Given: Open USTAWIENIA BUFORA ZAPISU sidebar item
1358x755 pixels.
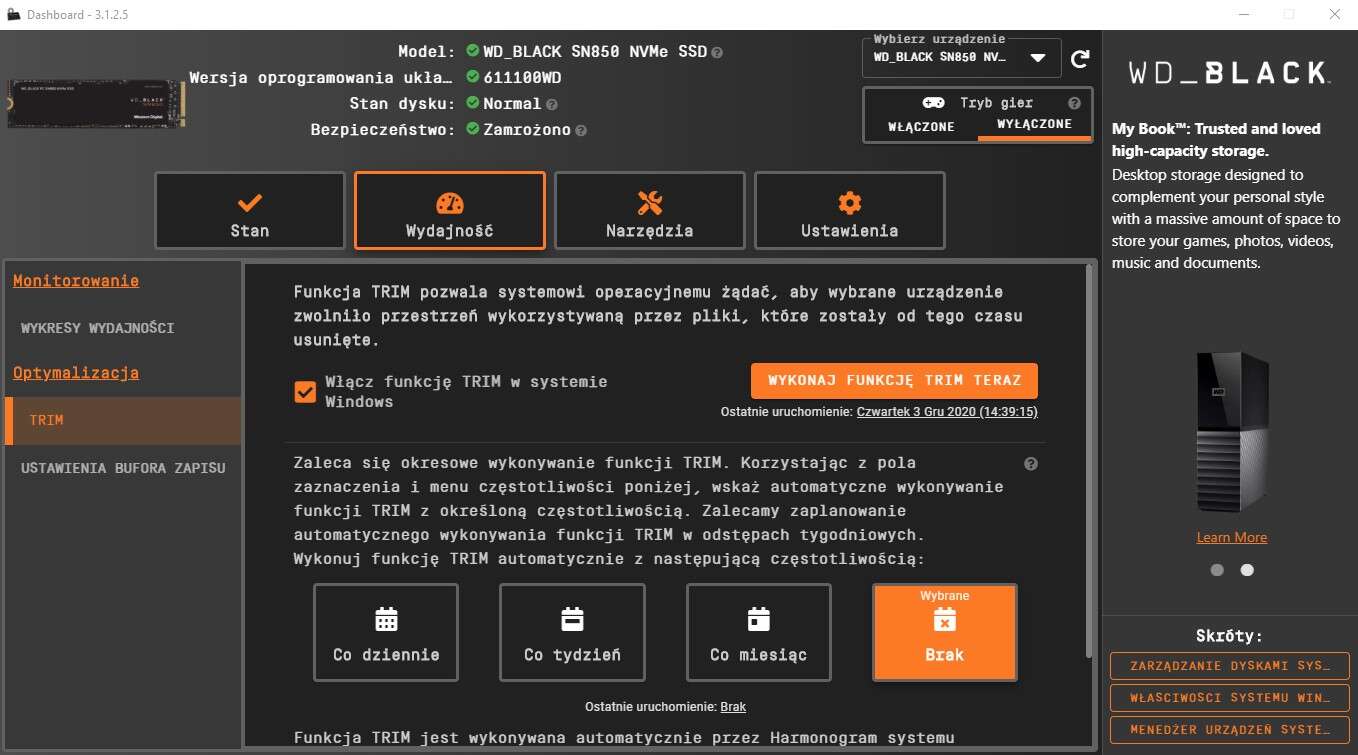Looking at the screenshot, I should (123, 468).
